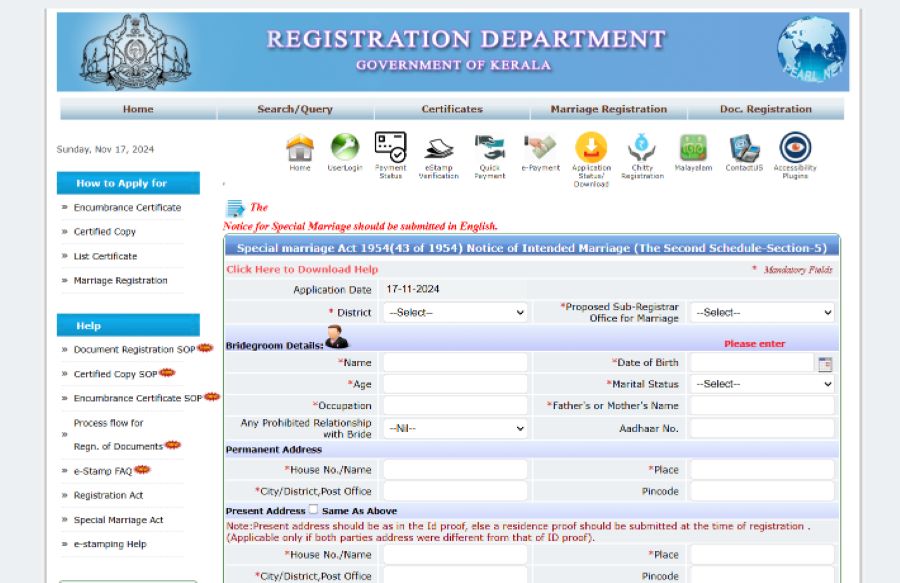This screenshot has height=583, width=900.
Task: Click Permanent Address Place field
Action: (x=762, y=470)
